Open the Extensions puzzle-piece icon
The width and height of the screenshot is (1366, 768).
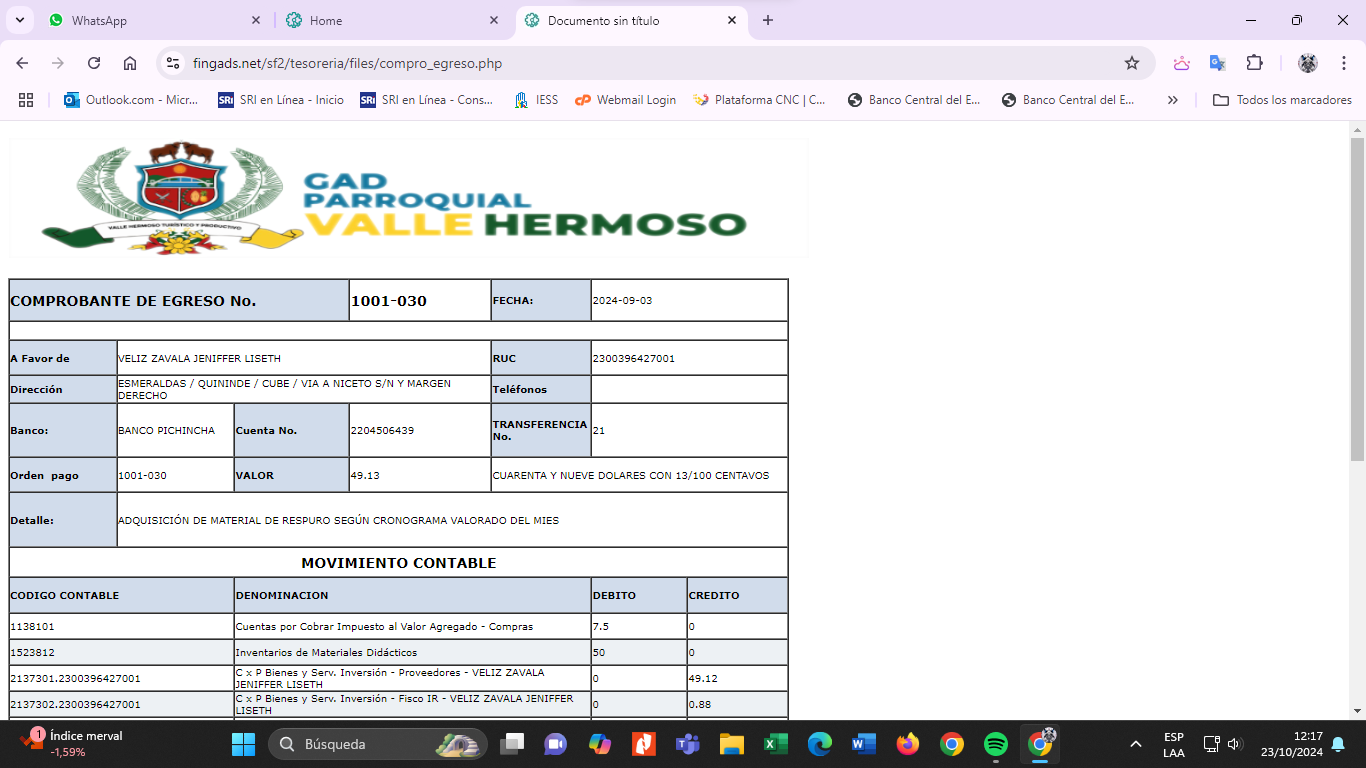[x=1254, y=63]
